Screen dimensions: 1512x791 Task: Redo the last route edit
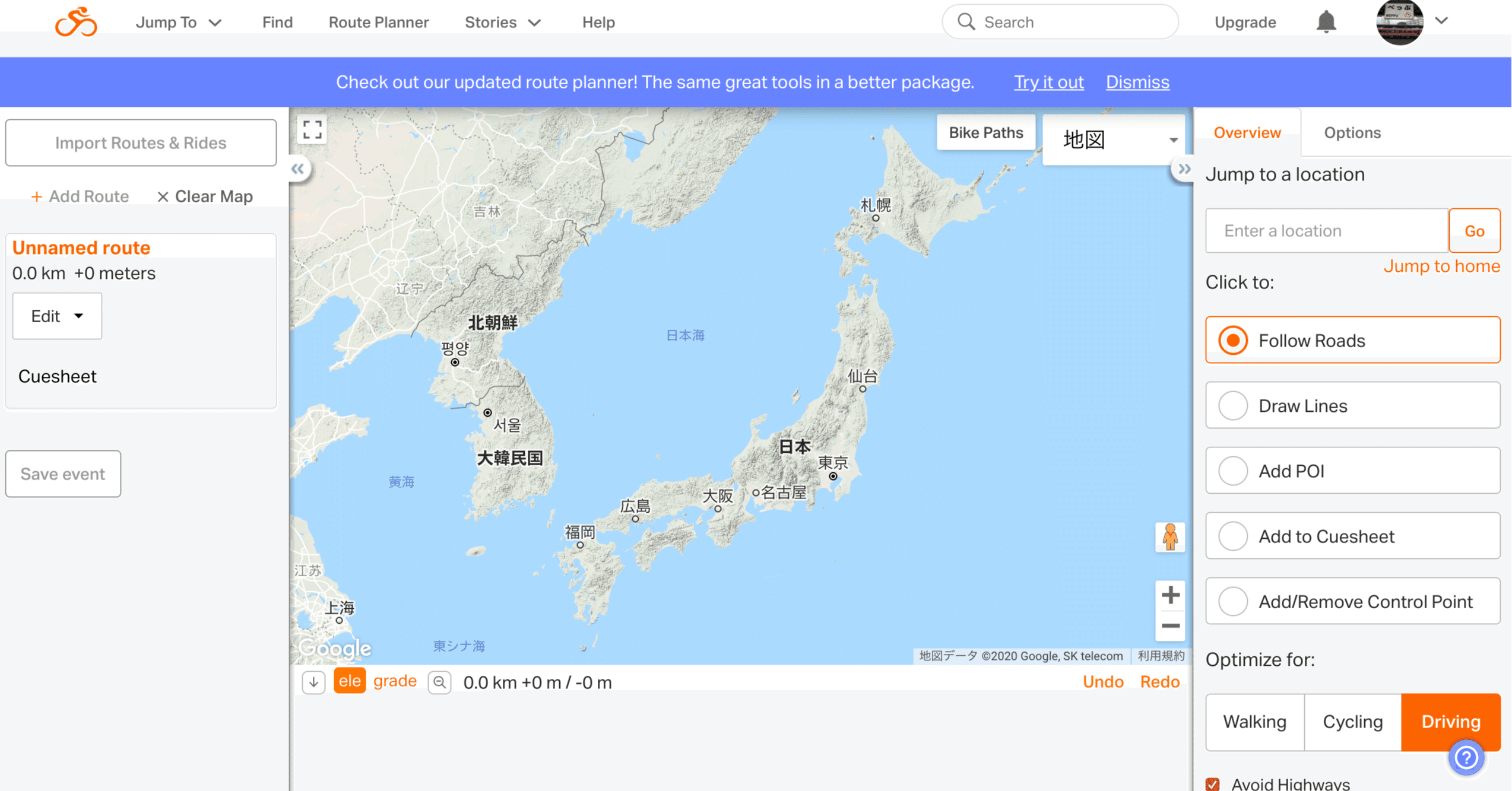[1159, 682]
